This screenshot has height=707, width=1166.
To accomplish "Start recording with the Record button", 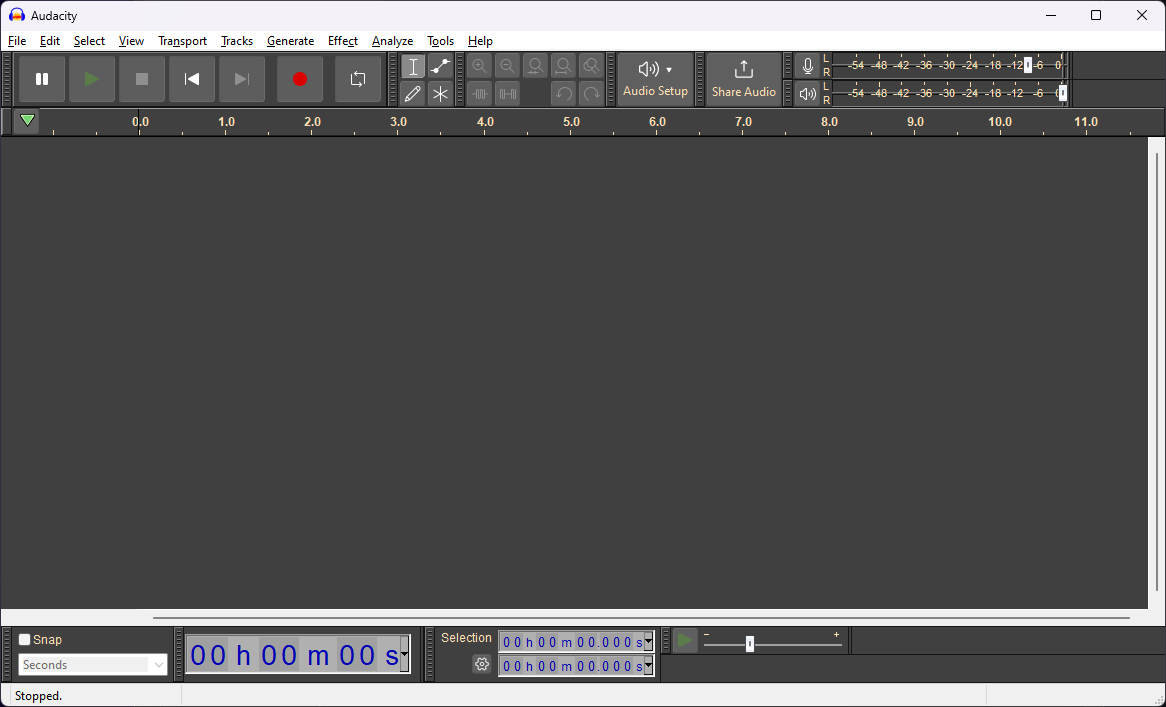I will pos(300,79).
